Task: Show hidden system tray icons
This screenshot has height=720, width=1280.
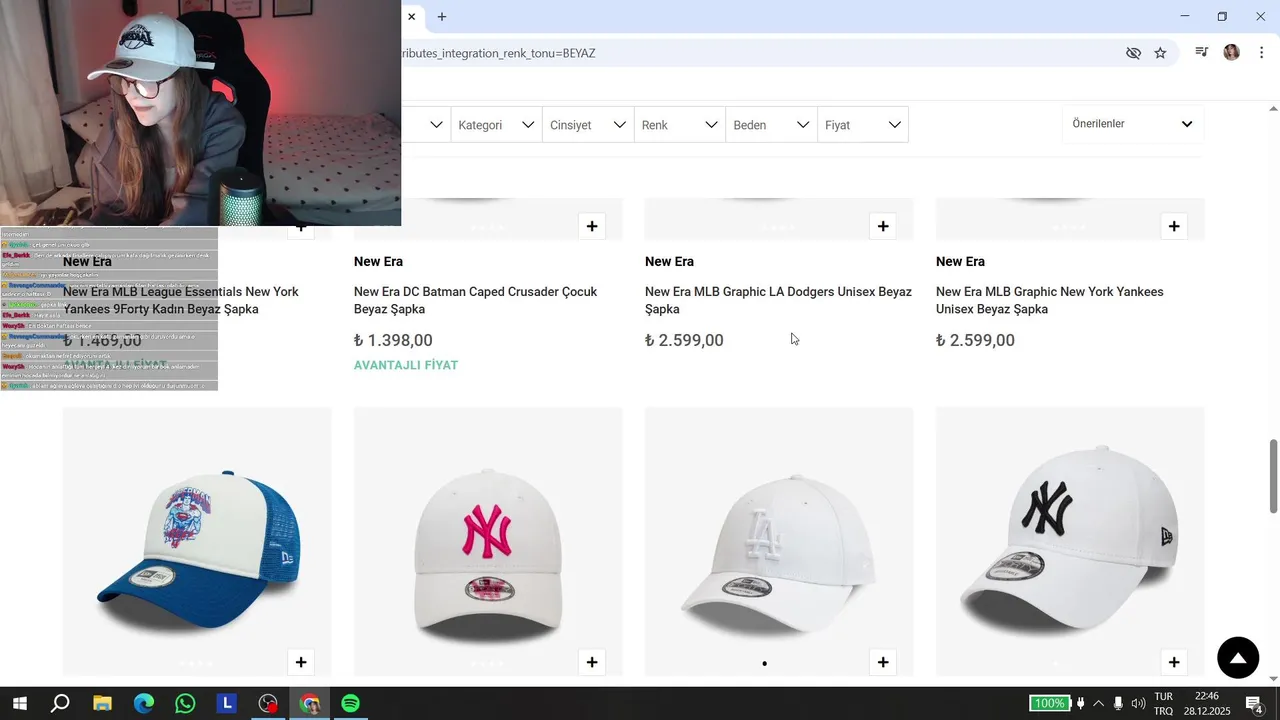Action: 1099,704
